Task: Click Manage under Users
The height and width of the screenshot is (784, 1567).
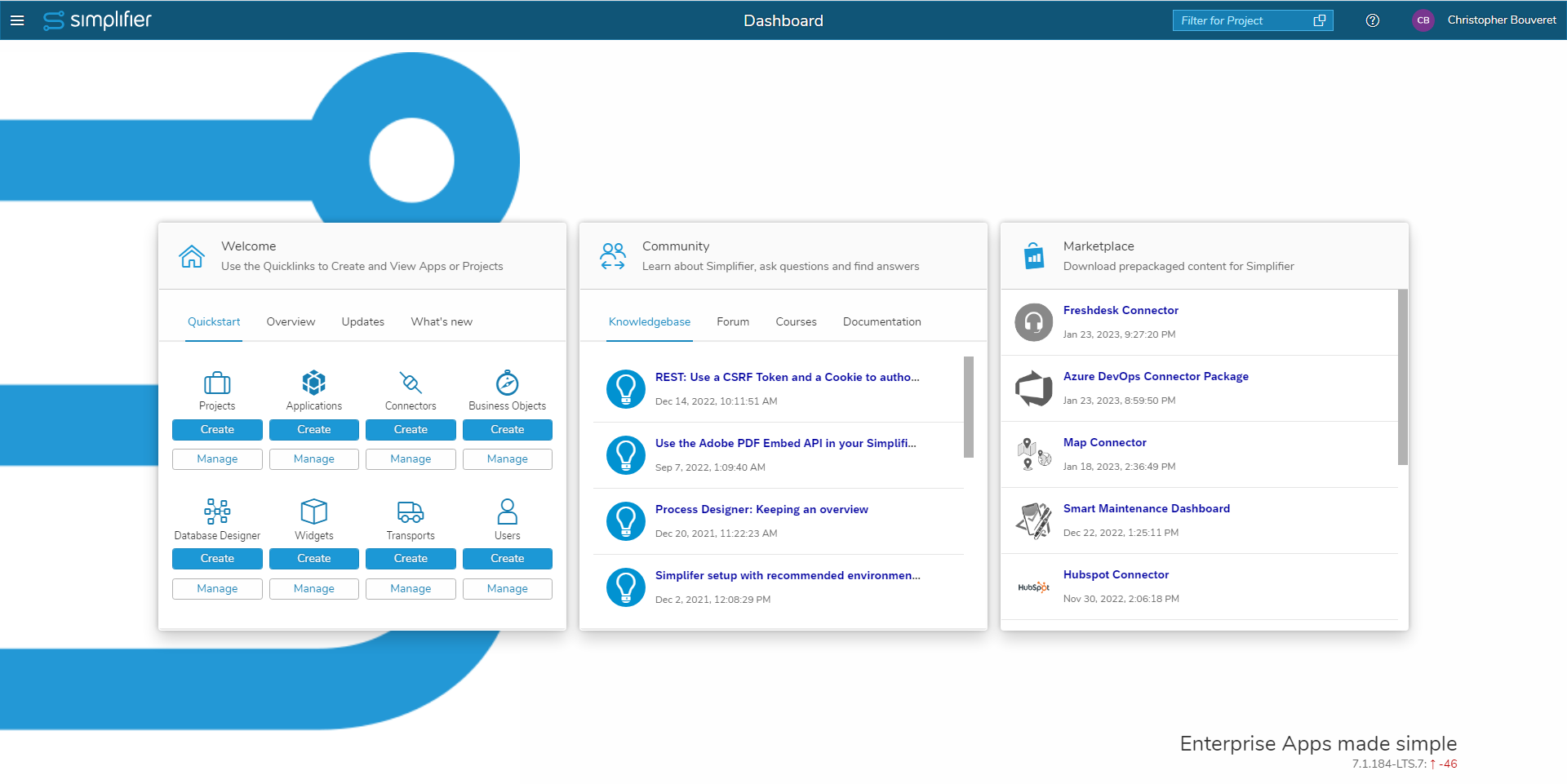Action: [x=507, y=588]
